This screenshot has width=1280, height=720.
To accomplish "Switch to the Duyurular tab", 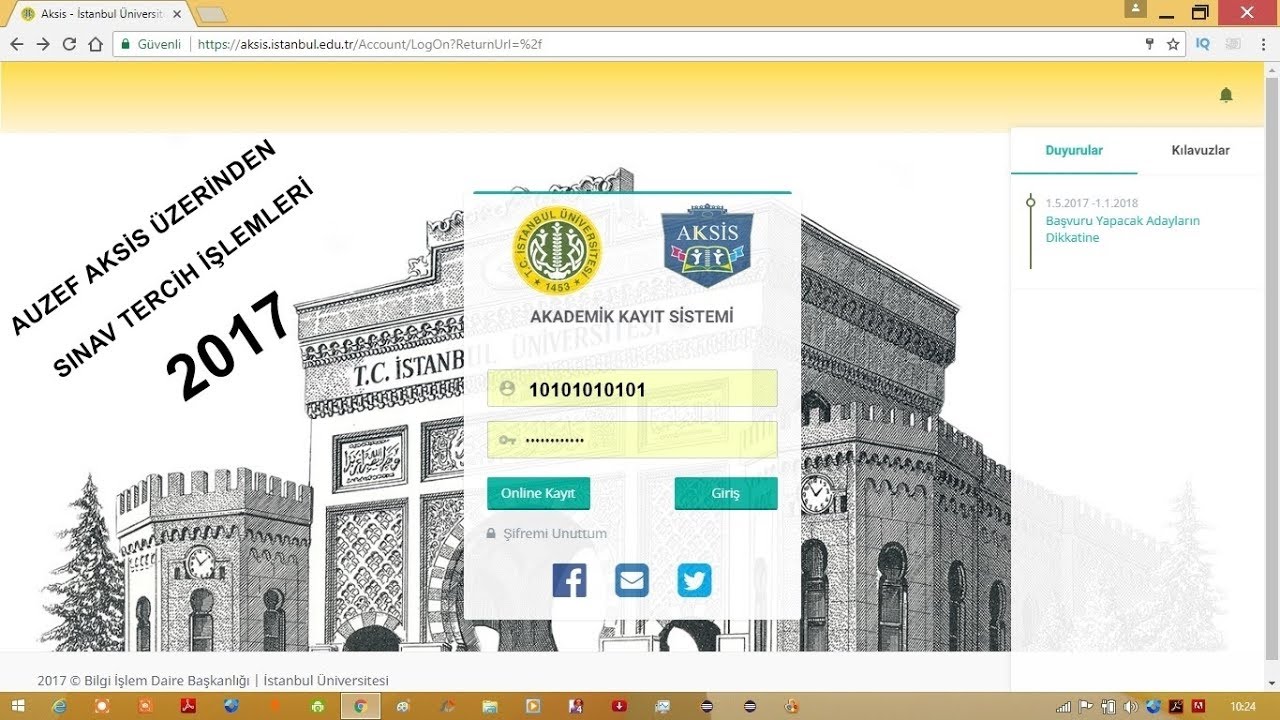I will coord(1074,150).
